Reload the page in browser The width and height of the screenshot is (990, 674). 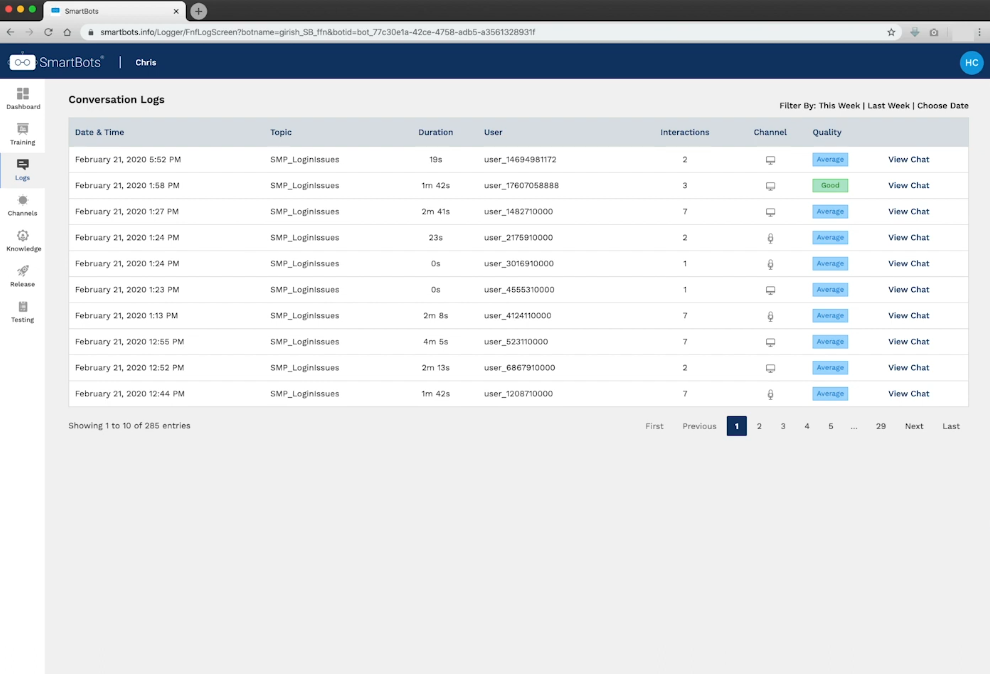pyautogui.click(x=48, y=32)
